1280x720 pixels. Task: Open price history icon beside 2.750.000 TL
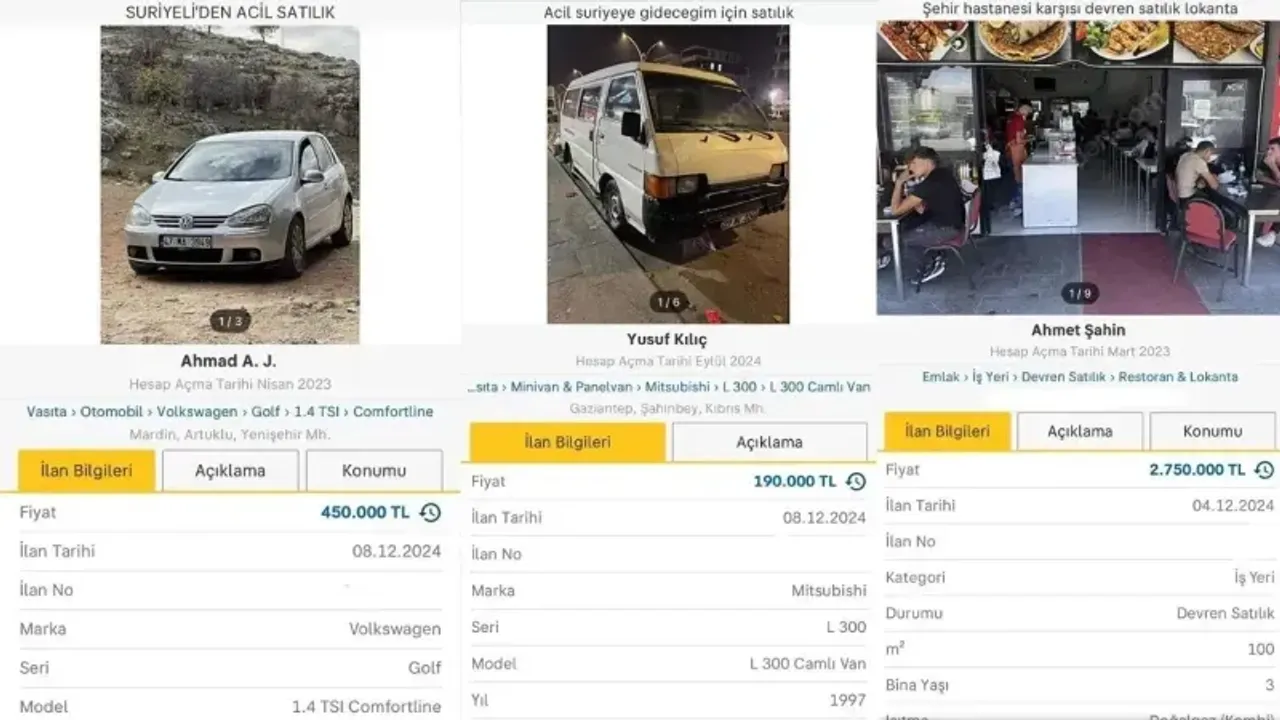pyautogui.click(x=1264, y=469)
